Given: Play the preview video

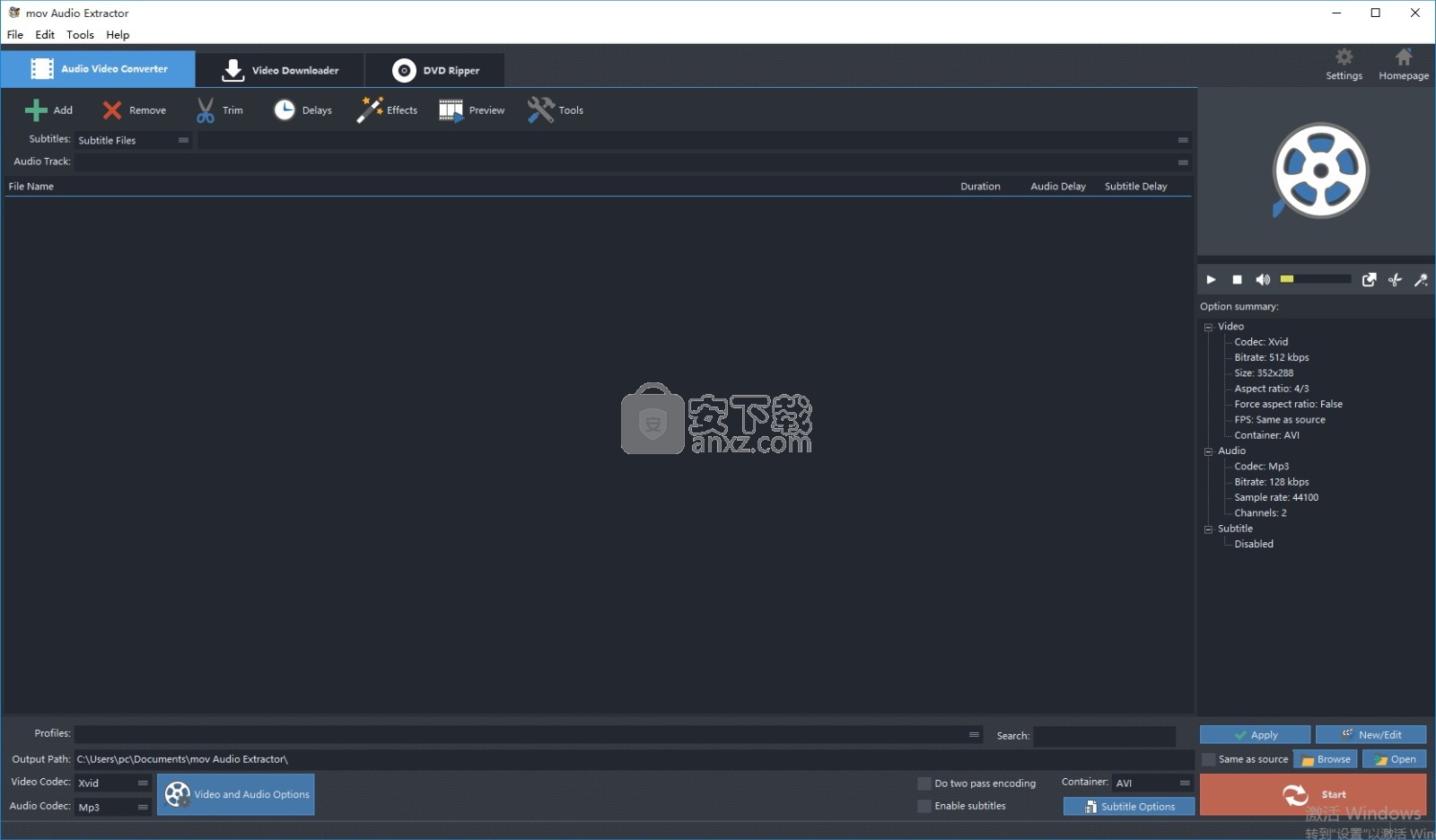Looking at the screenshot, I should pos(1211,280).
